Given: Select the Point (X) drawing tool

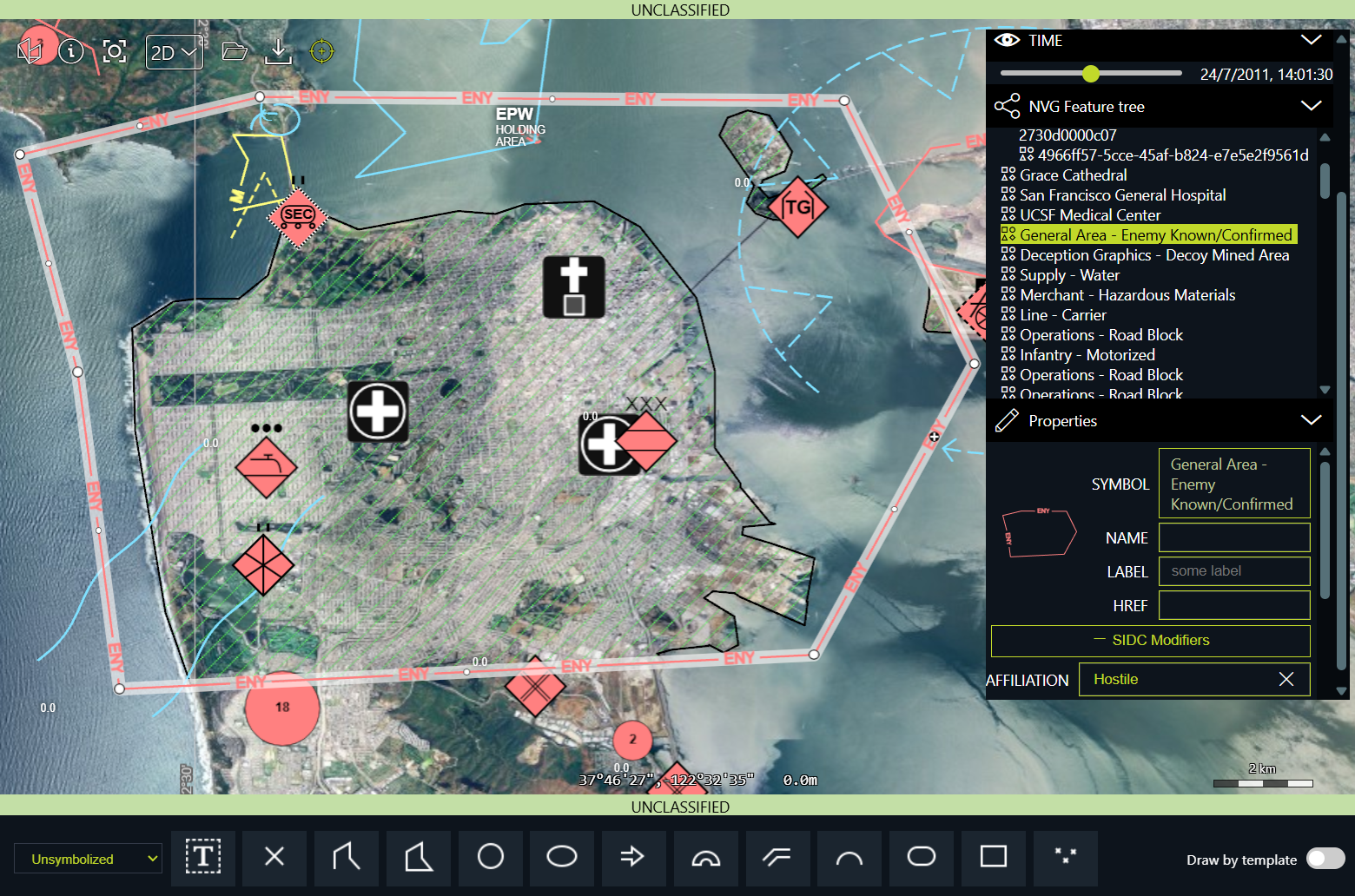Looking at the screenshot, I should point(274,858).
